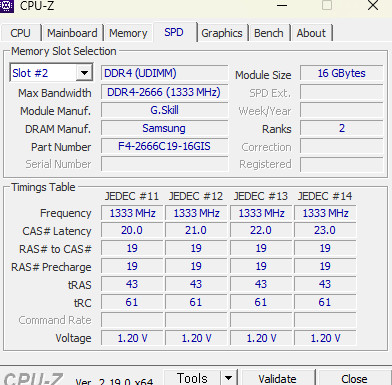Expand the Slot #2 memory slot dropdown
The image size is (392, 385).
[84, 73]
